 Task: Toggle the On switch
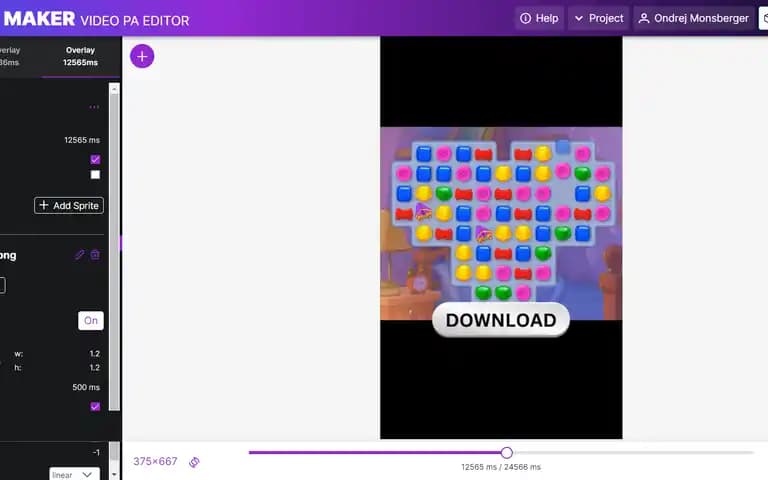tap(91, 320)
